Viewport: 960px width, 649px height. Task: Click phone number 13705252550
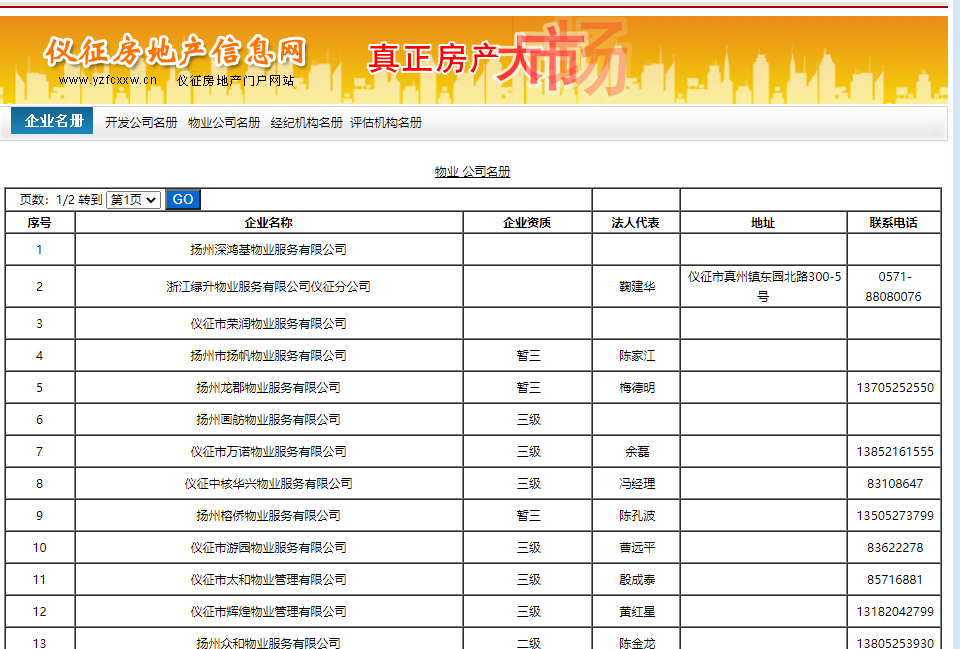[895, 388]
